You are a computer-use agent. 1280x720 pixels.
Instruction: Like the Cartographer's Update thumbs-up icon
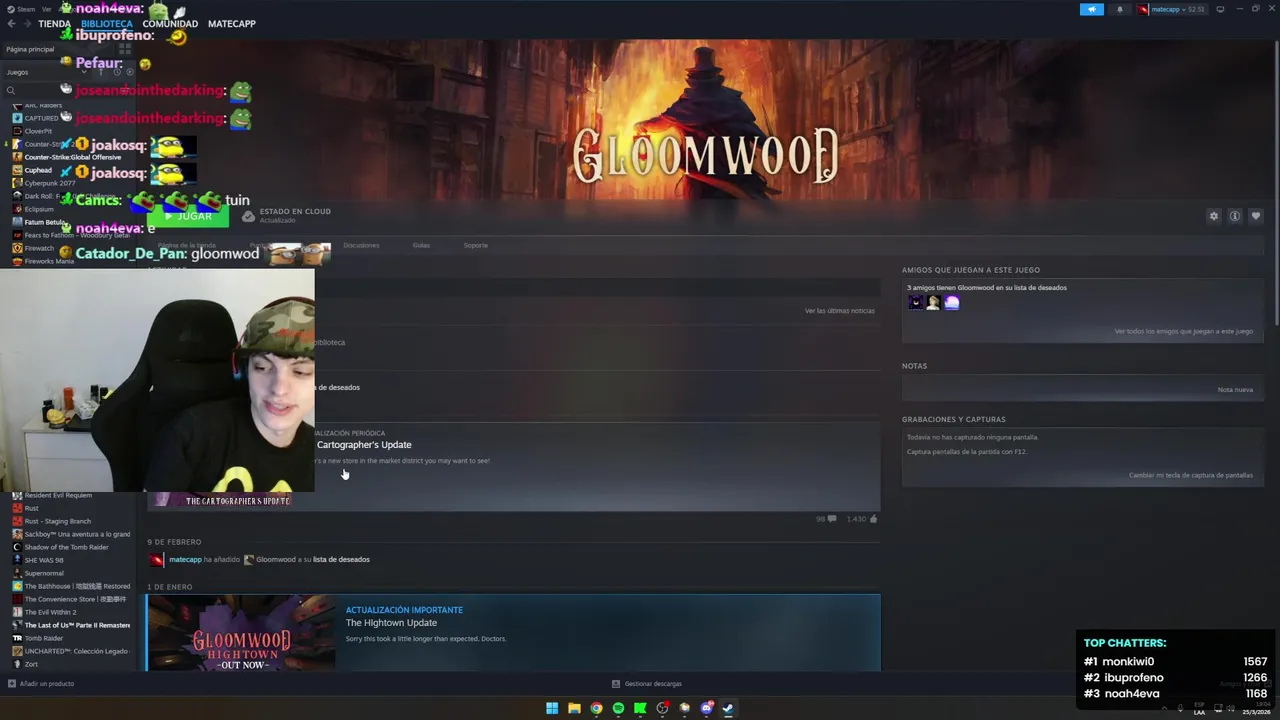click(x=873, y=519)
